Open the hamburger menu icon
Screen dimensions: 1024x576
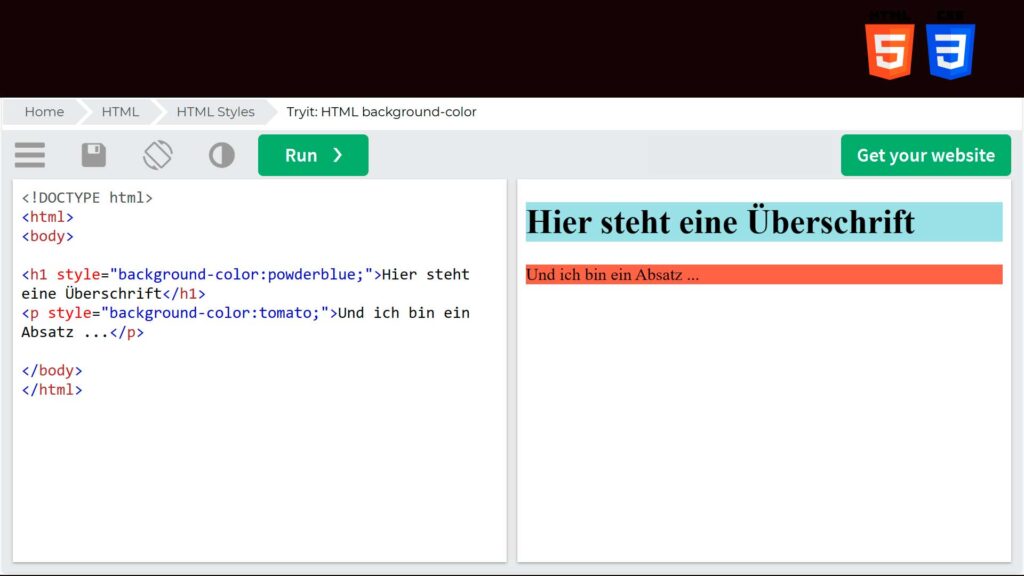point(30,155)
